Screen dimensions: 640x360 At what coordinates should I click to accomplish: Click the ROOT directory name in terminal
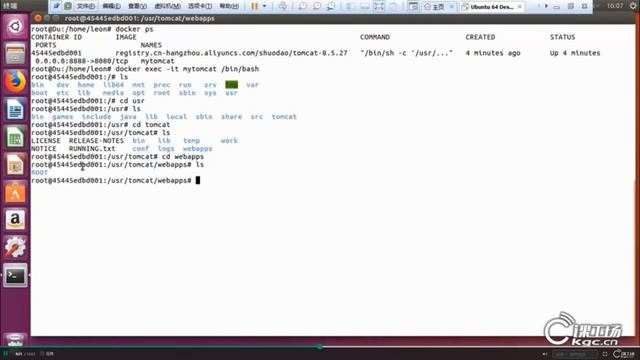(x=40, y=173)
